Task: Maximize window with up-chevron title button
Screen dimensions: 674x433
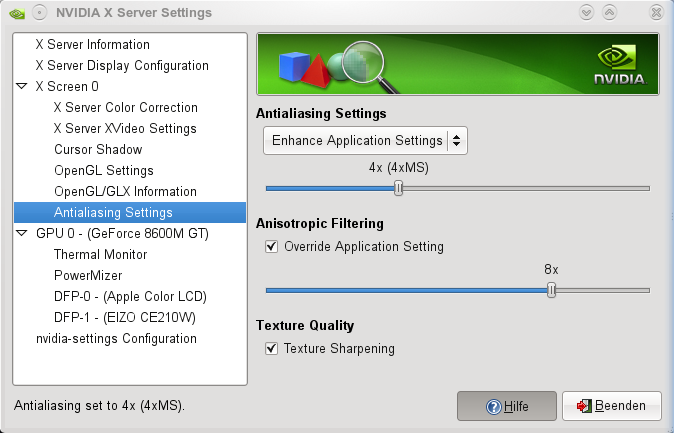Action: tap(609, 12)
